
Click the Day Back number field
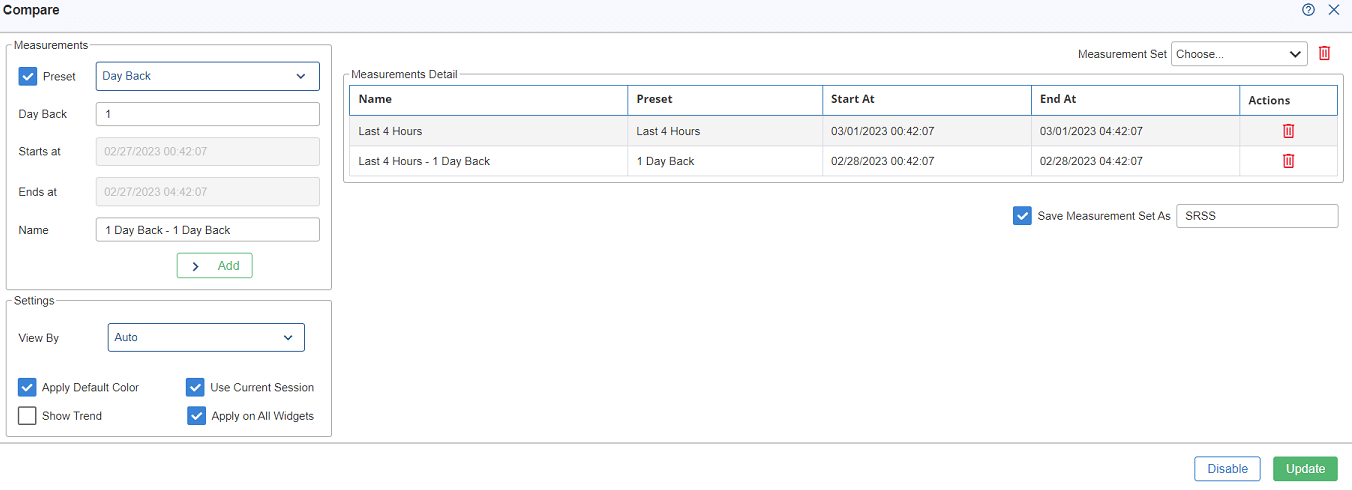(208, 114)
